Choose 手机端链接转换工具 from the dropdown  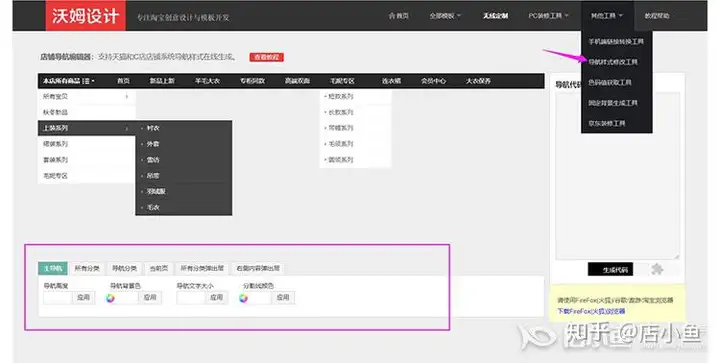(x=616, y=41)
